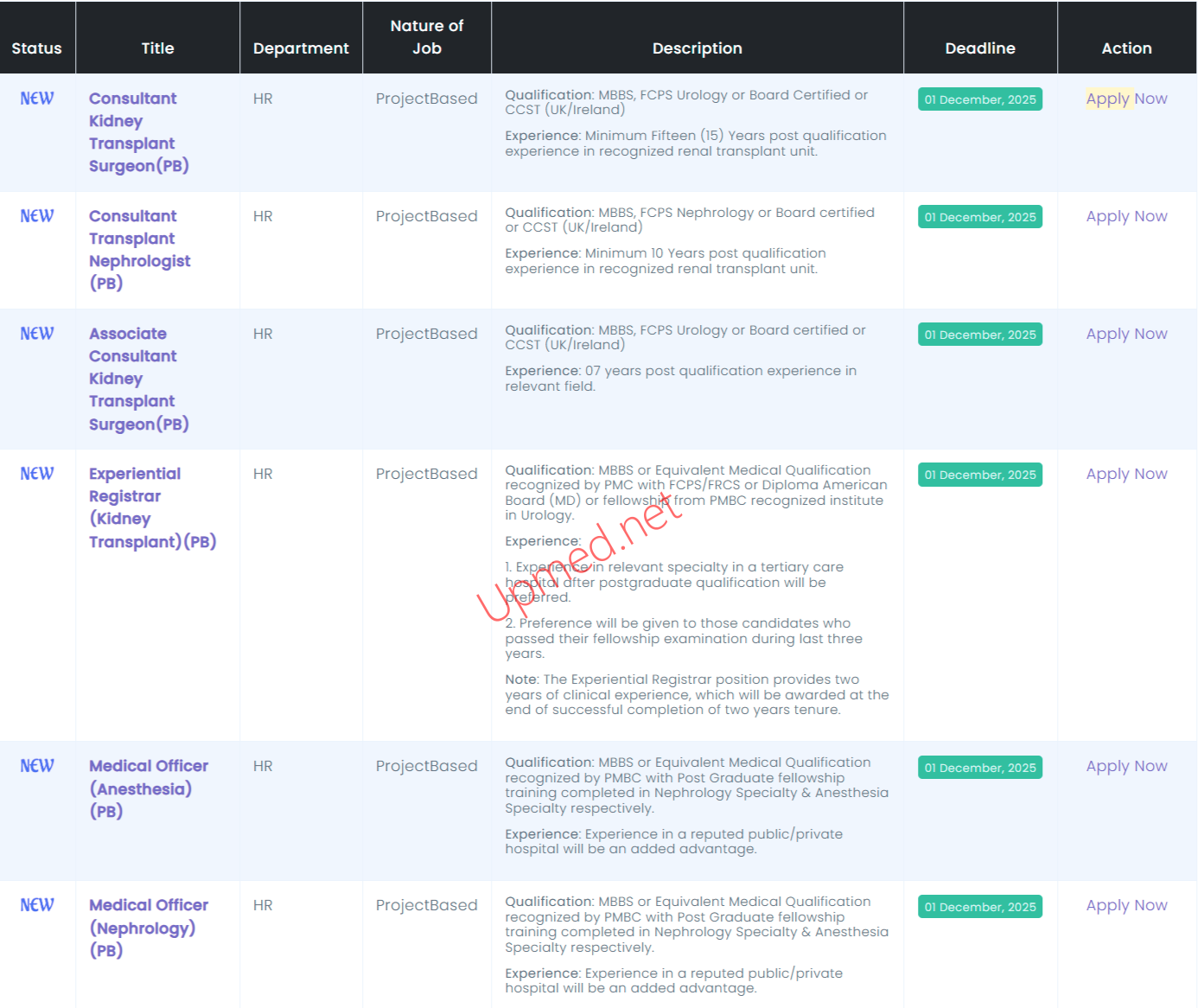Open Experiential Registrar (Kidney Transplant) title link
Screen dimensions: 1198x1008
(x=152, y=507)
